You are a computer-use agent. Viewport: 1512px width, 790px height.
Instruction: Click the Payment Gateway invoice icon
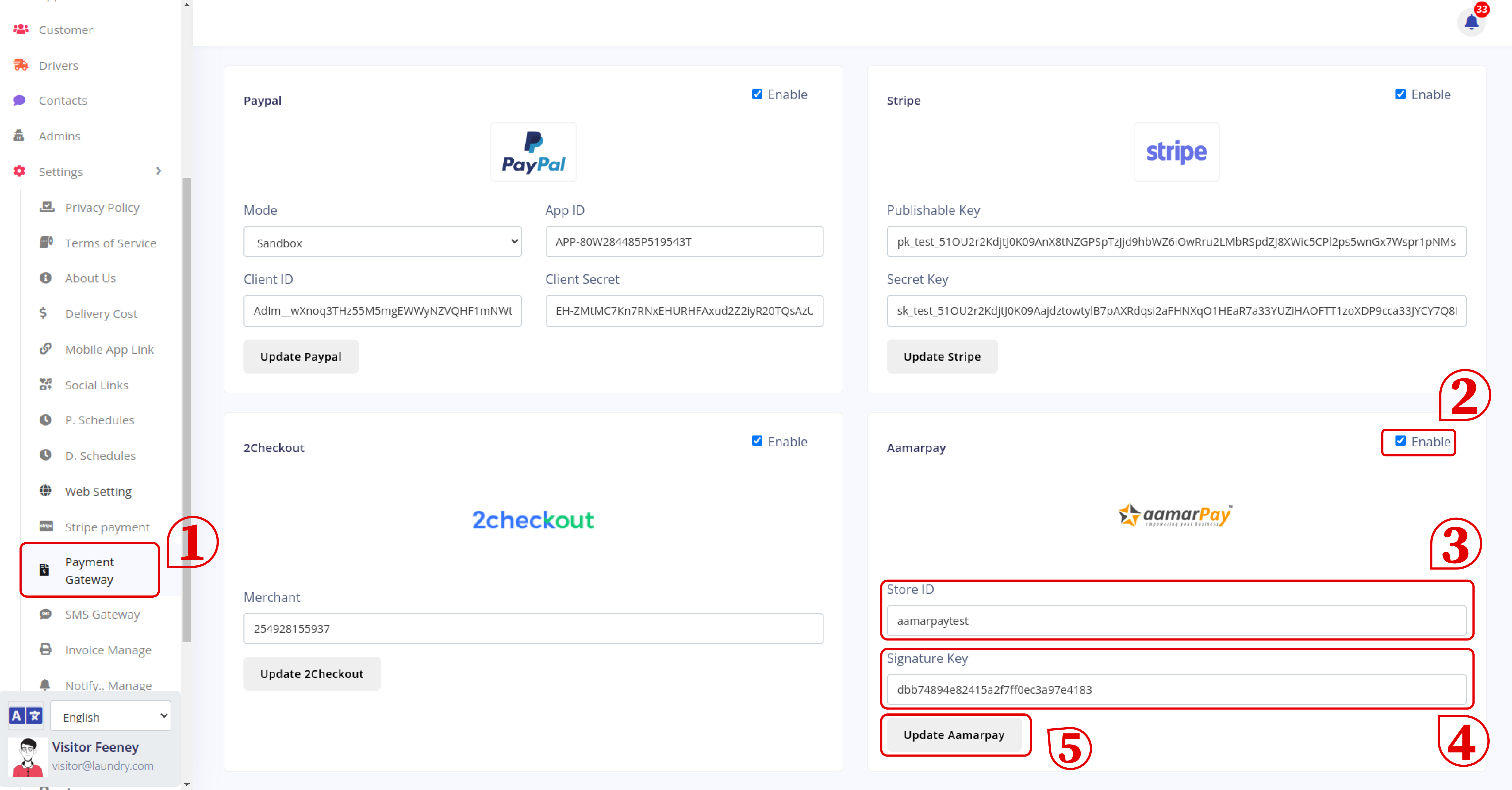(44, 570)
